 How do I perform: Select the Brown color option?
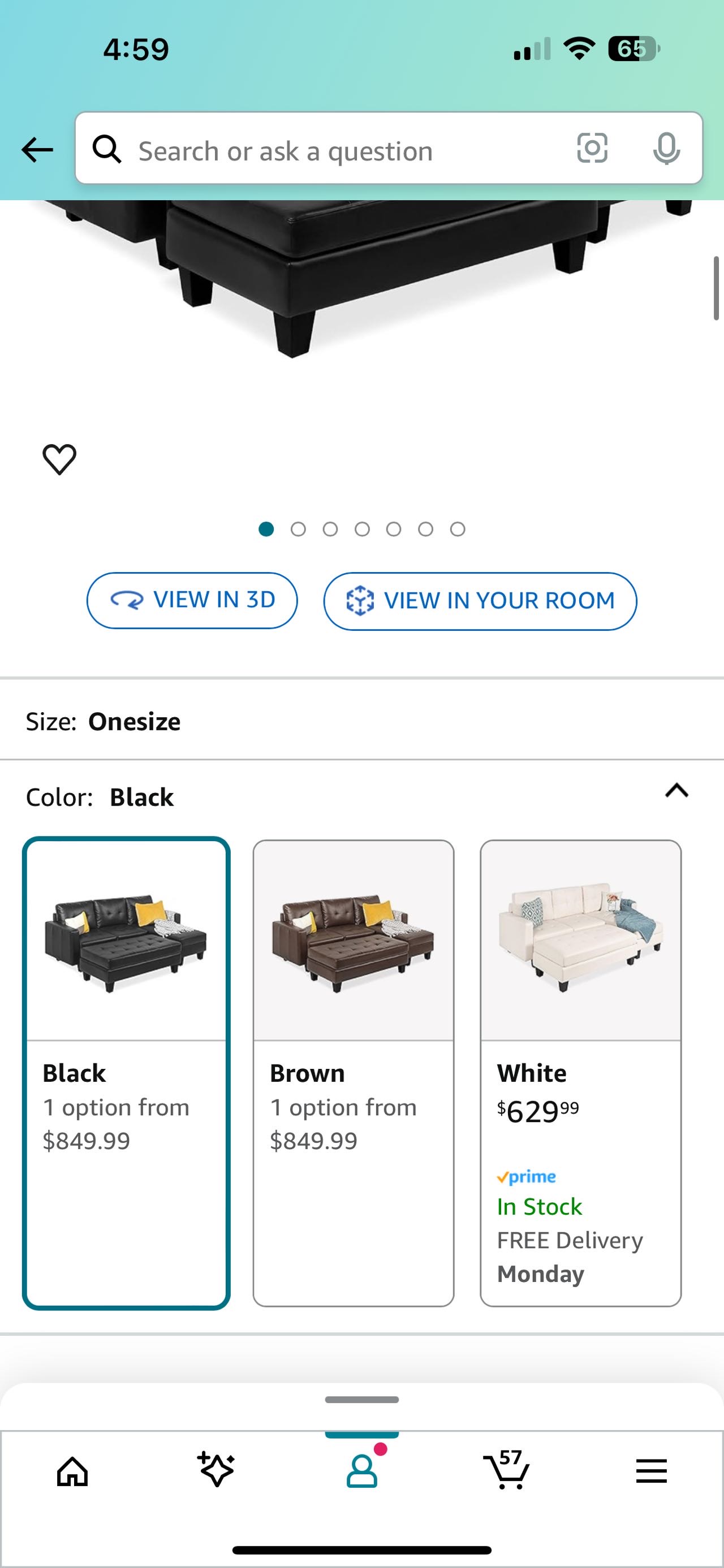353,1072
